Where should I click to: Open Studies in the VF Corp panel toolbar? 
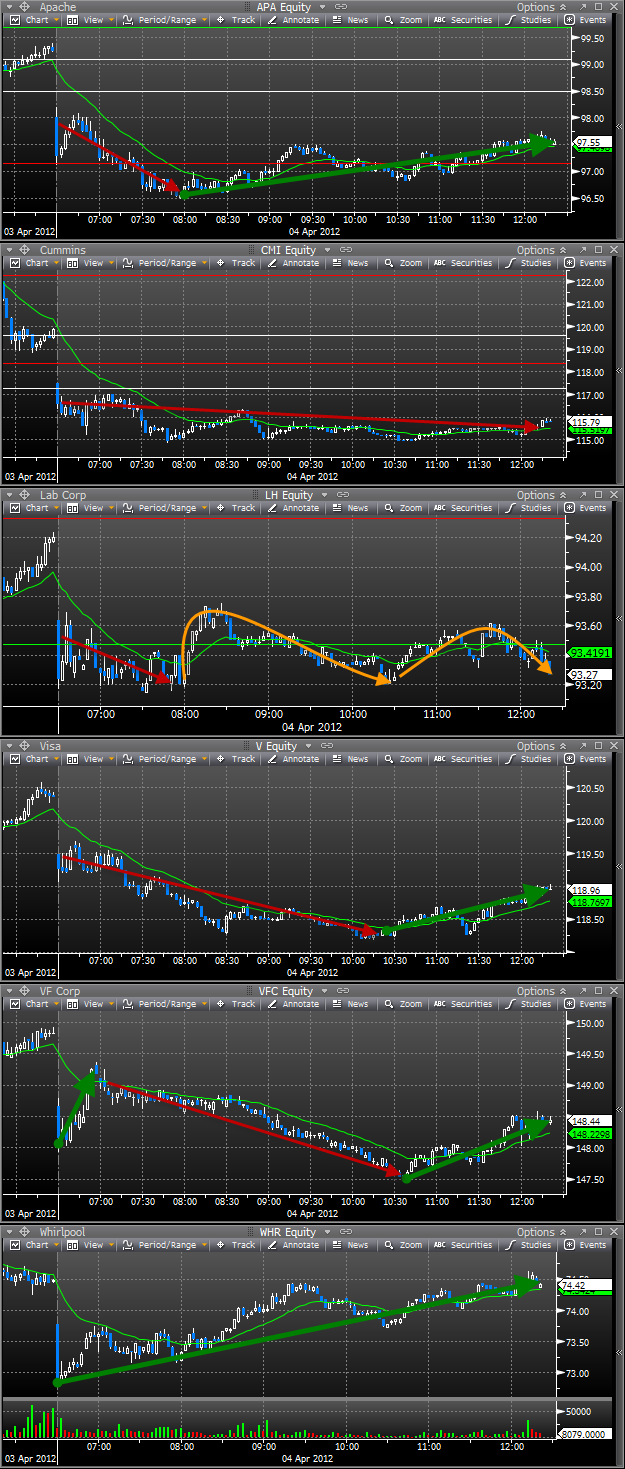[528, 1004]
